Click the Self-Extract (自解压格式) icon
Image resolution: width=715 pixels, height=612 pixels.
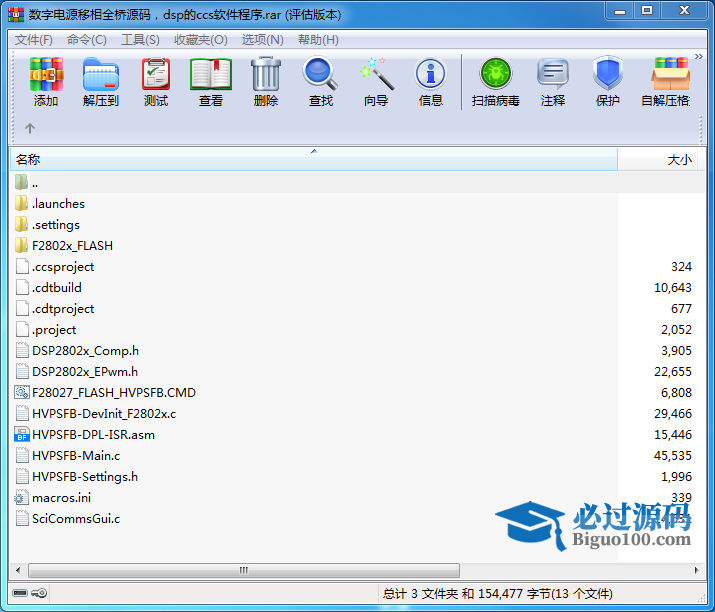(x=670, y=74)
